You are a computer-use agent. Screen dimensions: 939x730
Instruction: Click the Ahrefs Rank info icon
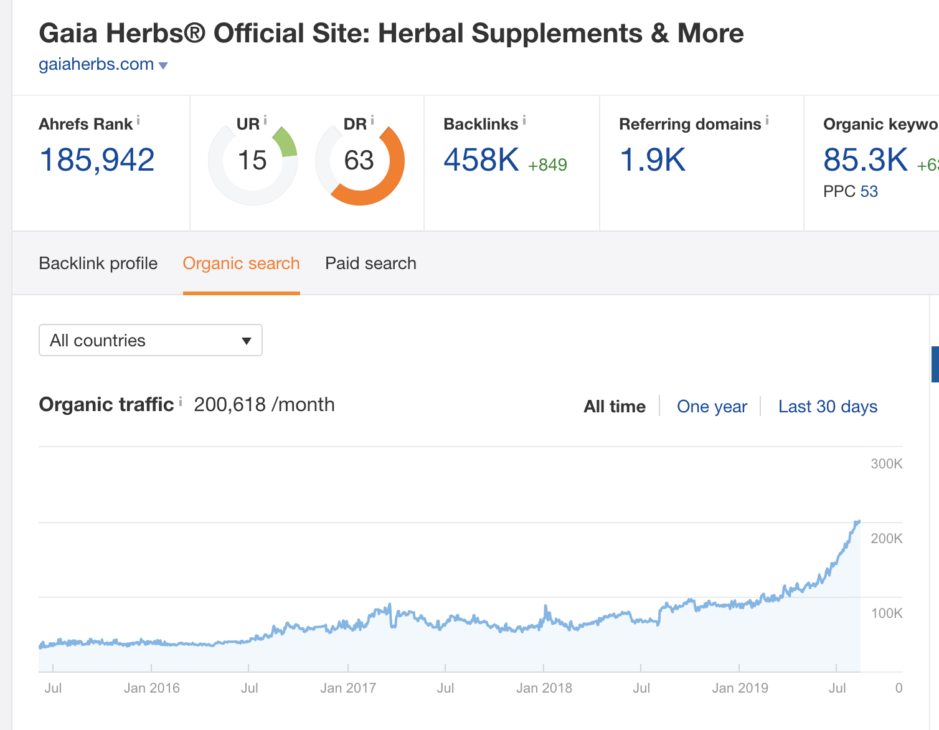[138, 120]
